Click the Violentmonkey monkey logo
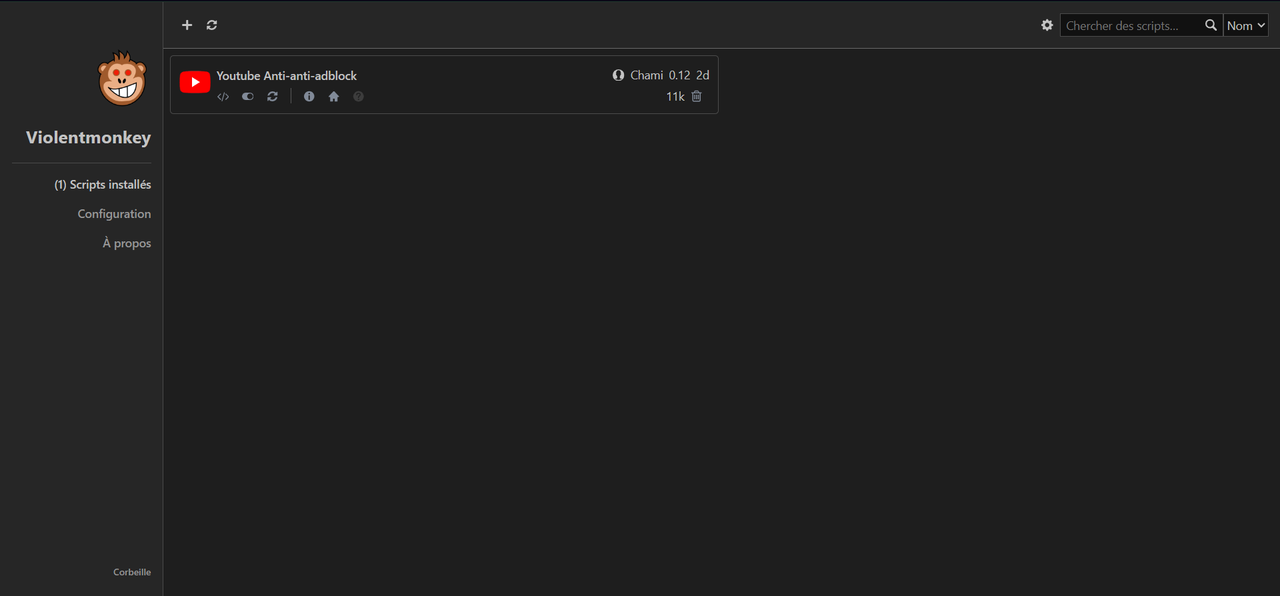1280x596 pixels. 122,79
